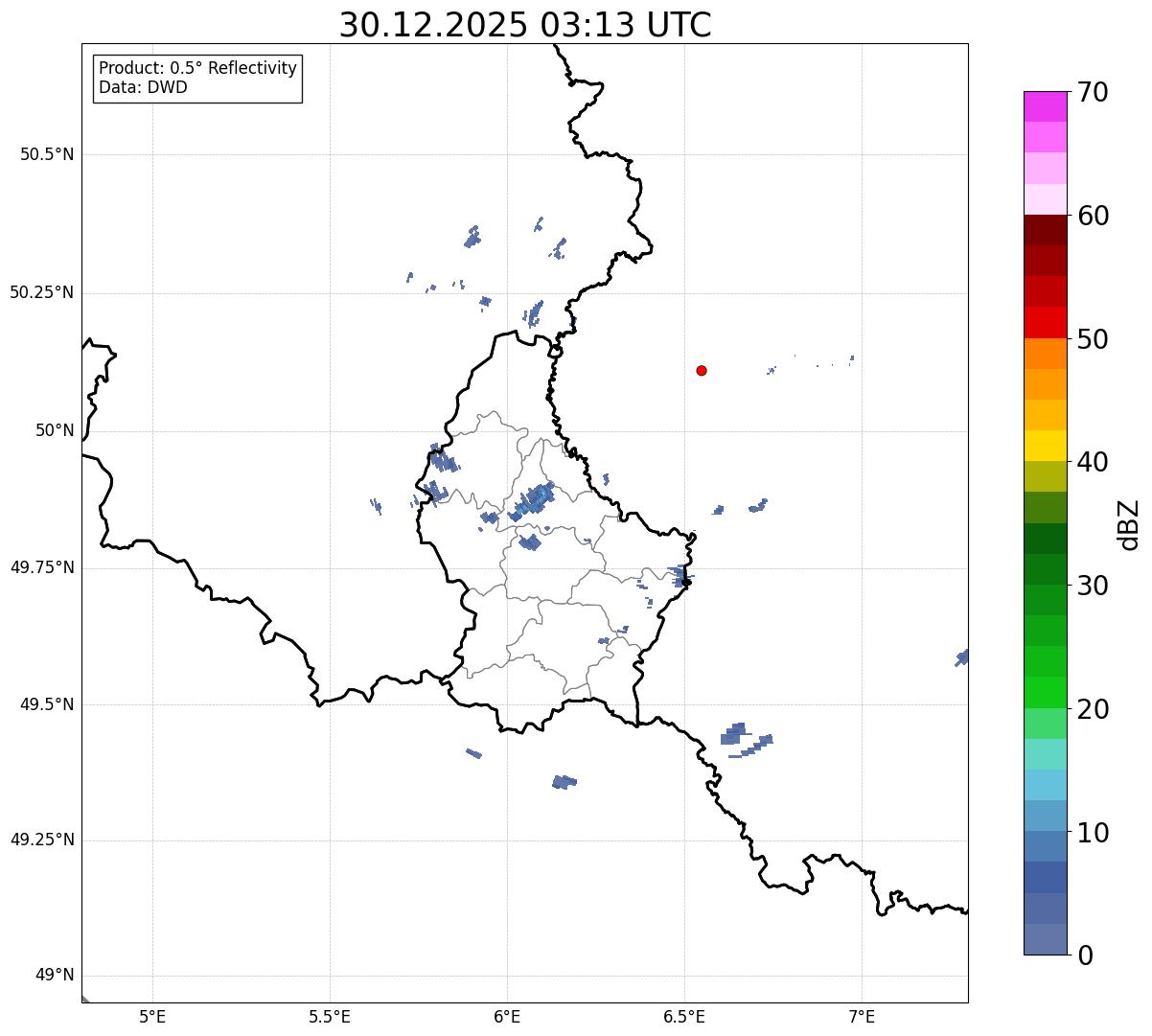Click the strongest radar echo in central Luxembourg
Screen dimensions: 1152x1036
[536, 499]
